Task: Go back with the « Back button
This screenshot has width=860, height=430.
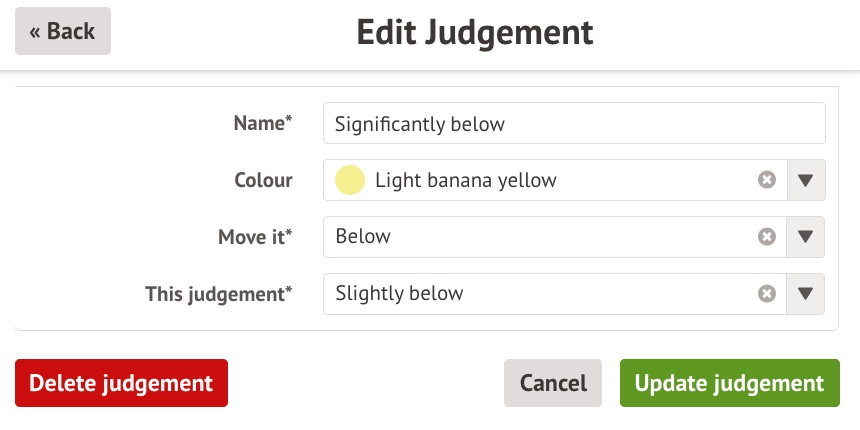Action: (62, 31)
